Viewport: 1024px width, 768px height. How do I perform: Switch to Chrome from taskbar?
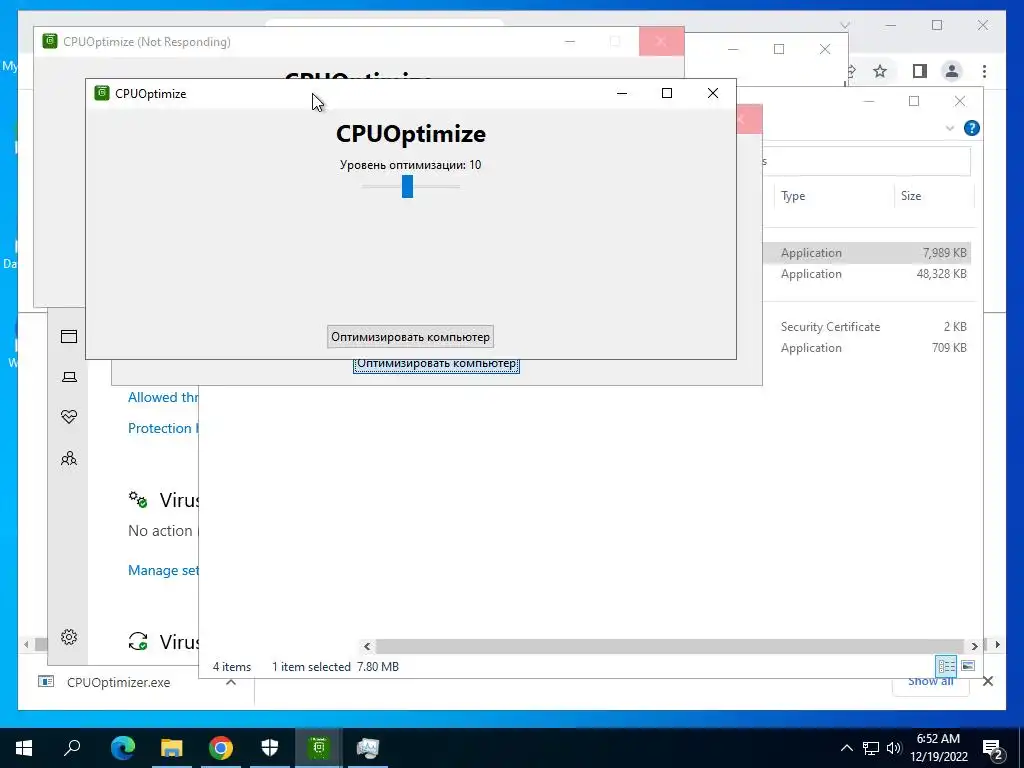[221, 748]
